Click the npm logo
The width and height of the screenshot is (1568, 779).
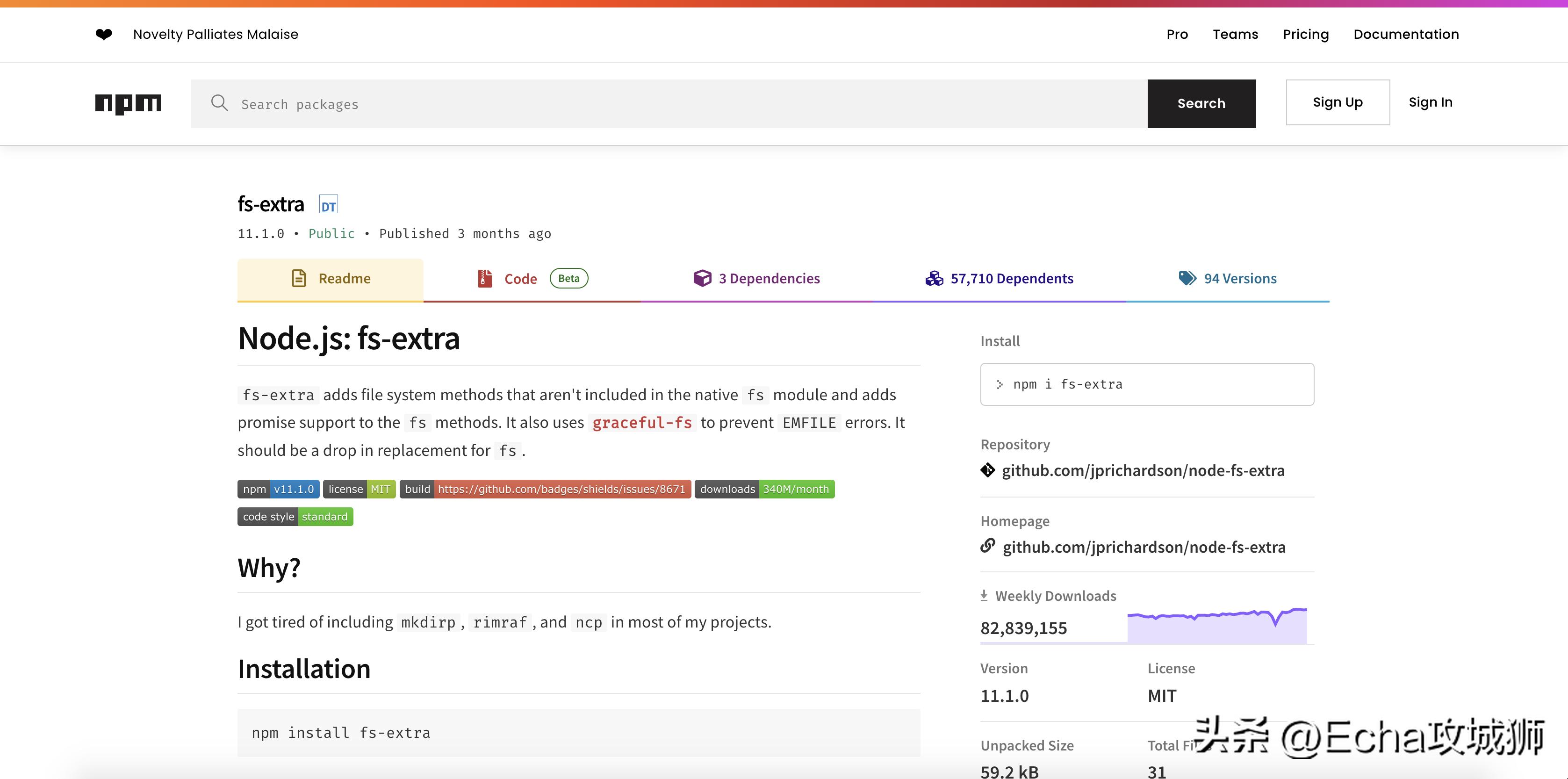128,103
